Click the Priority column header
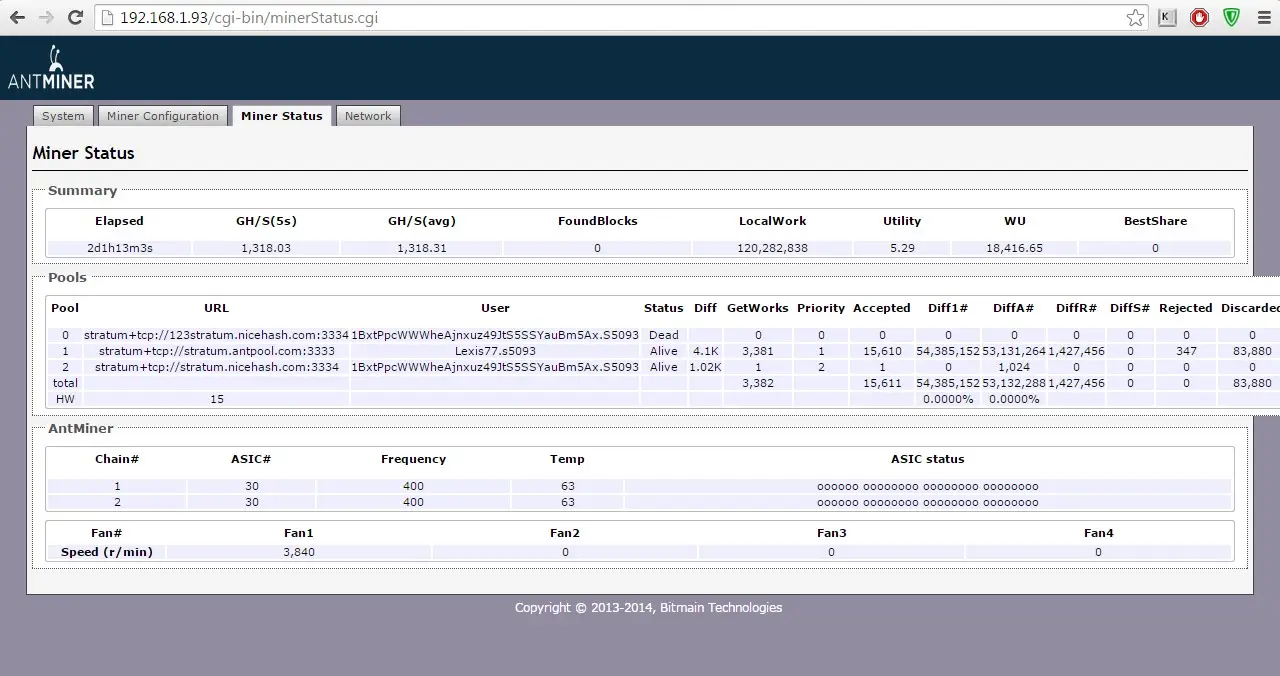 click(821, 308)
